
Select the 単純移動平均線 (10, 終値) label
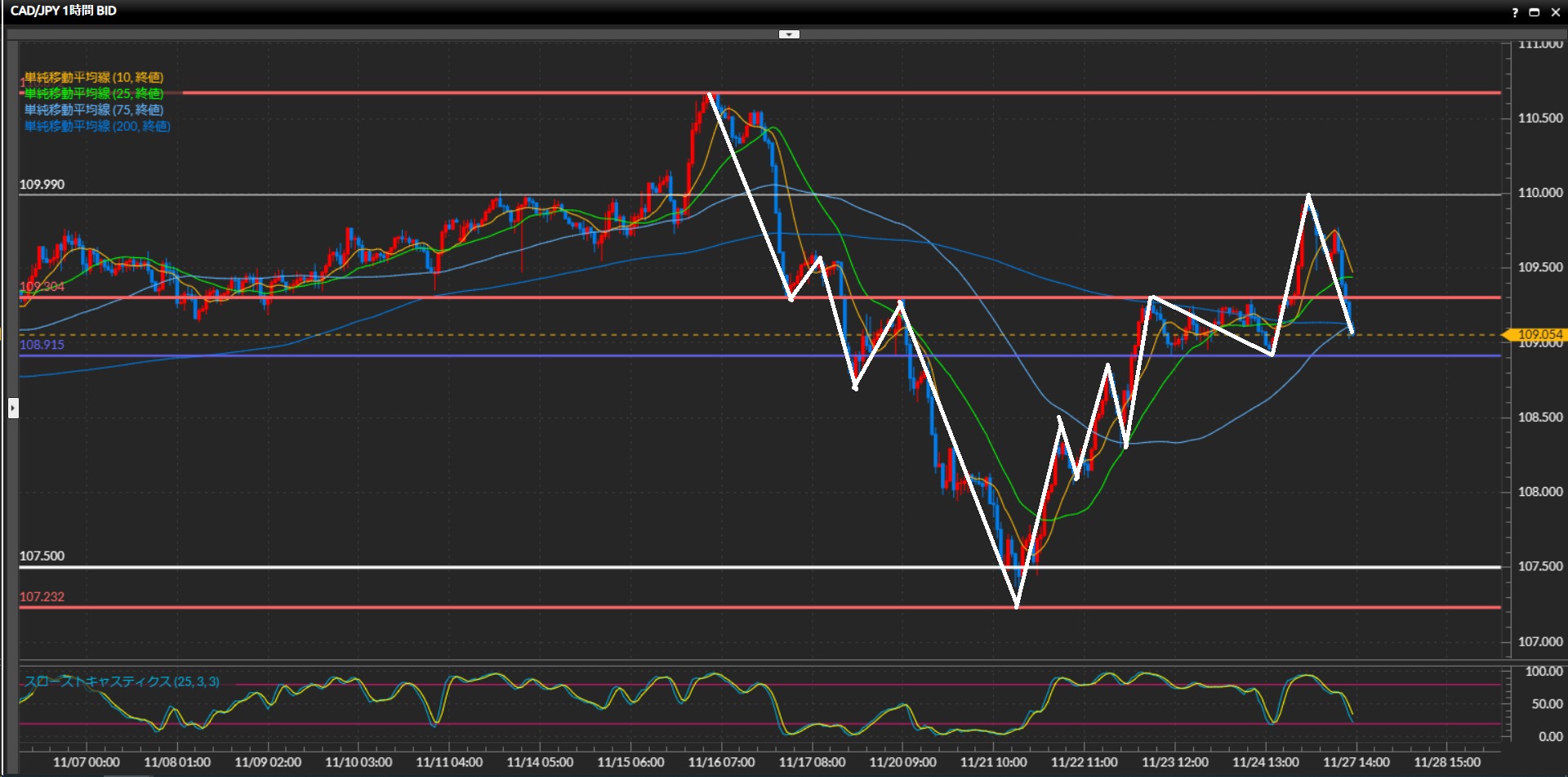(94, 78)
